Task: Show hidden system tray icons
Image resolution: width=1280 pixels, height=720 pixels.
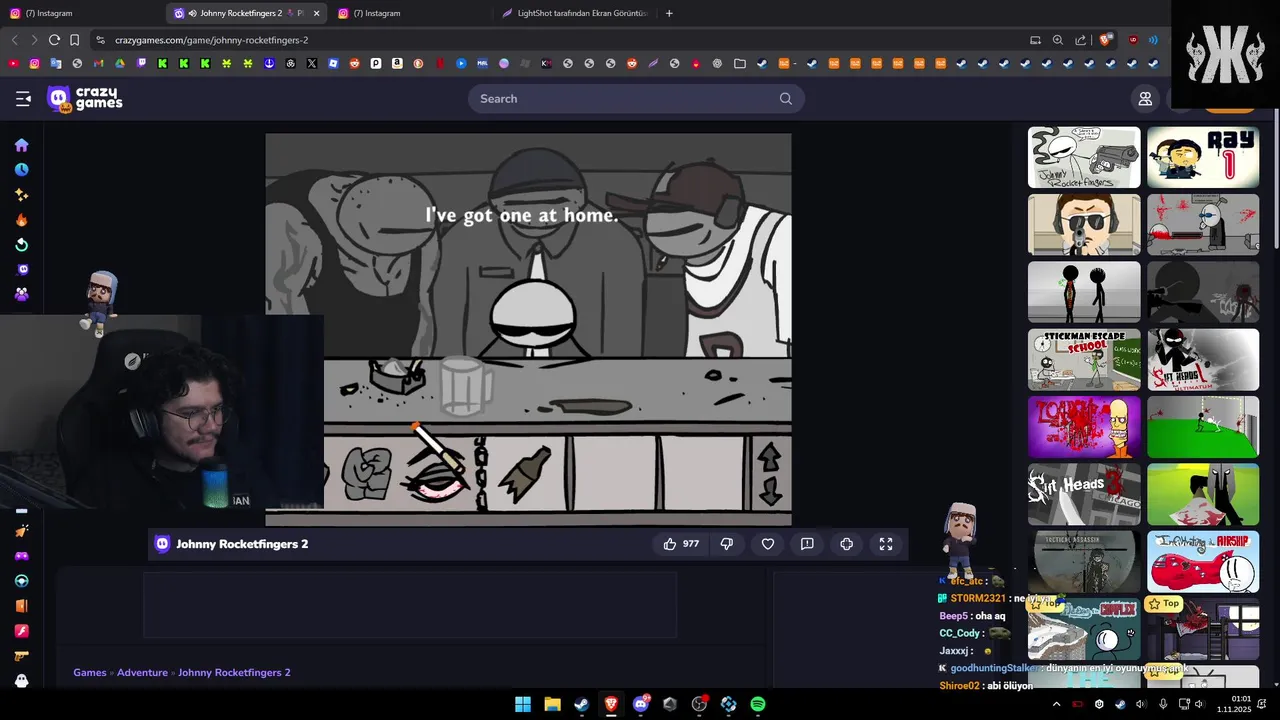Action: tap(1056, 704)
